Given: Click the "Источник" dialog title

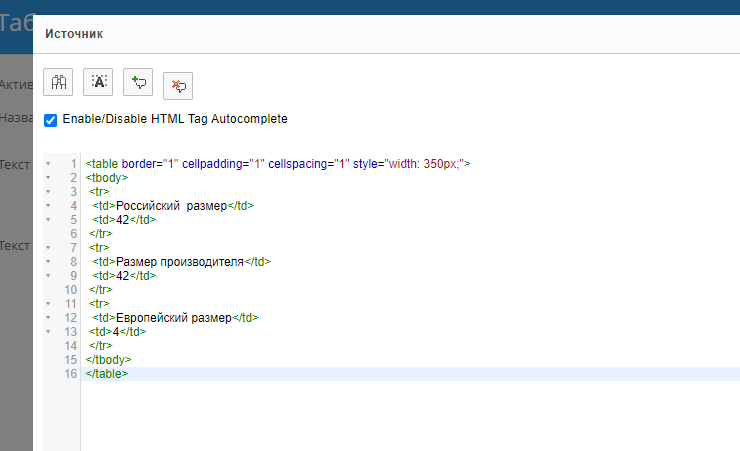Looking at the screenshot, I should tap(74, 35).
